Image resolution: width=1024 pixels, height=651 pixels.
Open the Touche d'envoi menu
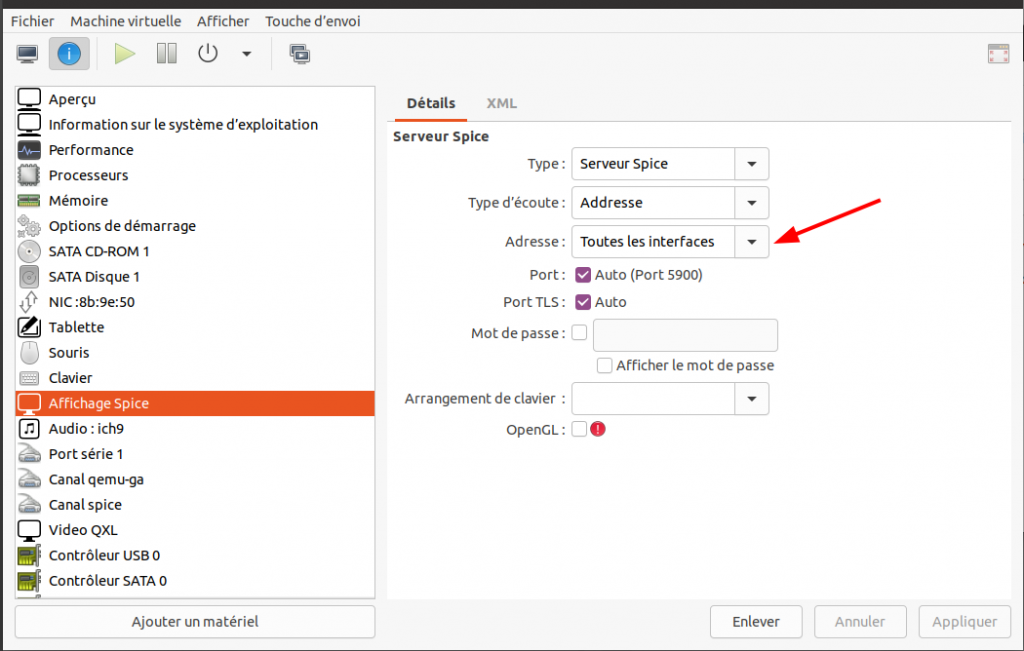pos(312,21)
